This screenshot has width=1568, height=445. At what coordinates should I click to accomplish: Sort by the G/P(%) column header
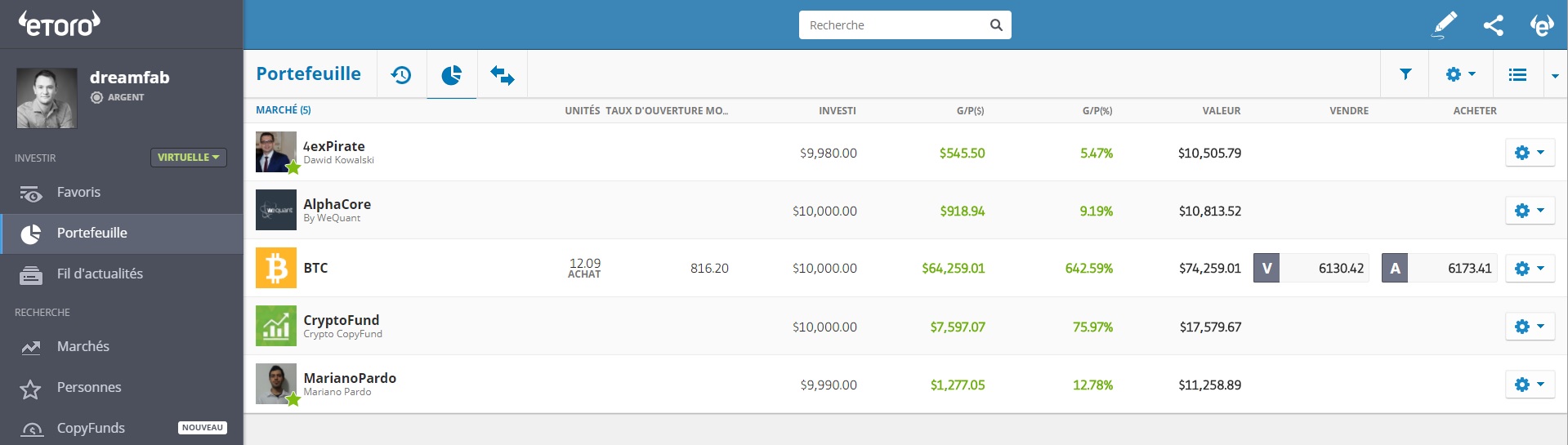click(x=1097, y=111)
